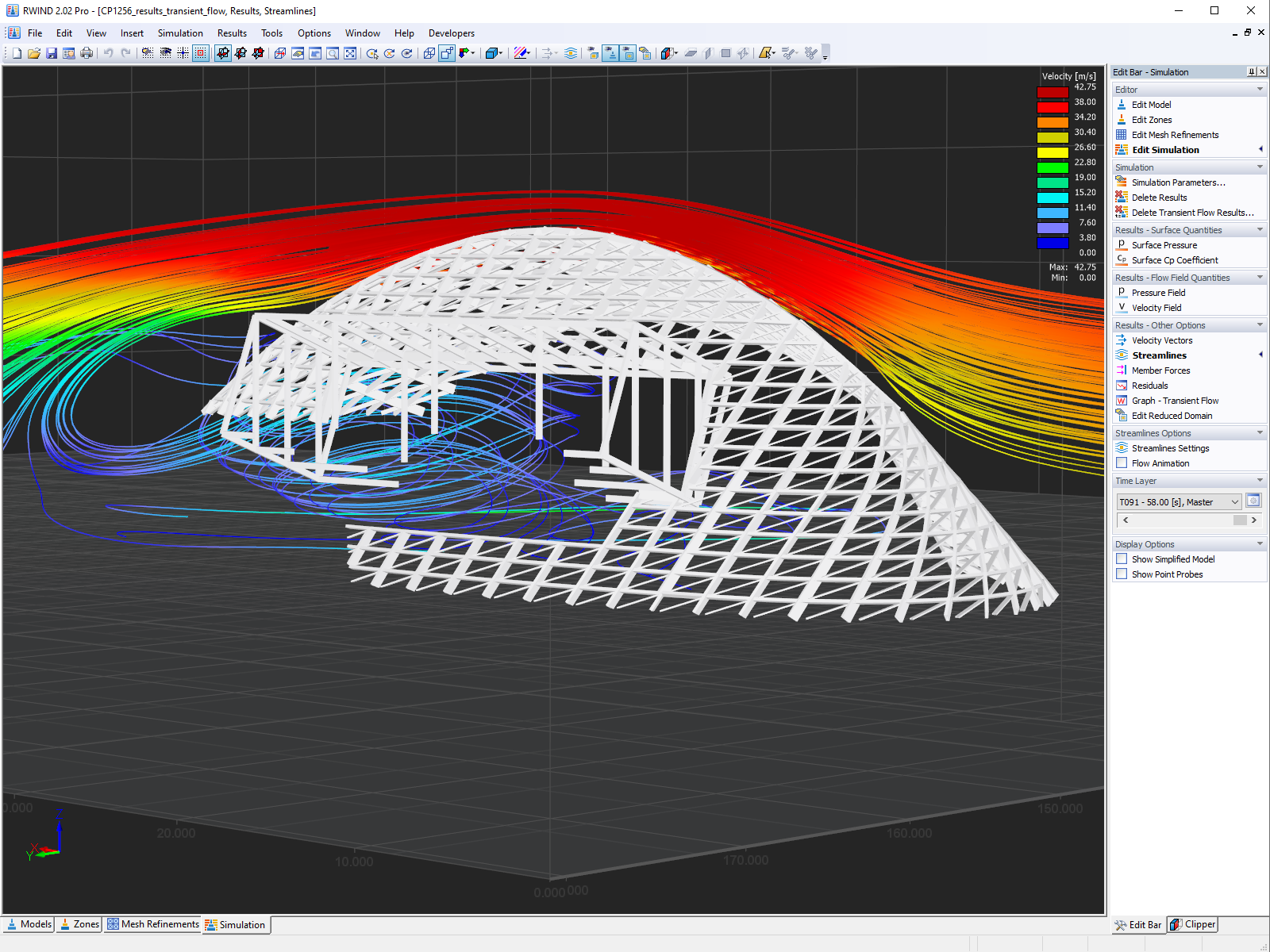Viewport: 1270px width, 952px height.
Task: Toggle the highlighted blue-square-in-frame toolbar button
Action: 628,53
